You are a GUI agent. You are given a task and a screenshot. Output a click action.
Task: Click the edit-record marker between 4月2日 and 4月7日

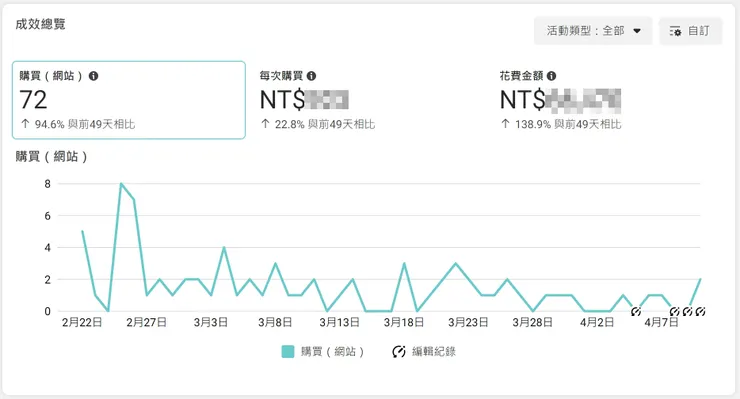pyautogui.click(x=636, y=312)
